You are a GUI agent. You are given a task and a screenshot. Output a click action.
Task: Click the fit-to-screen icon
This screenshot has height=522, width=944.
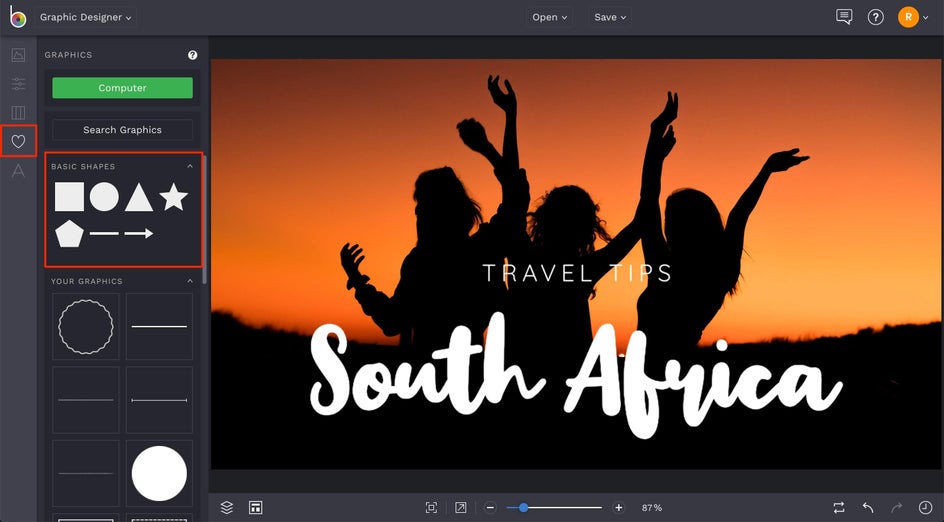(431, 508)
